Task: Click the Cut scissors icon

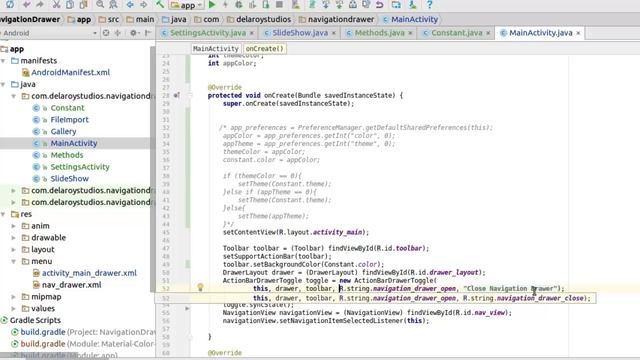Action: pos(56,4)
